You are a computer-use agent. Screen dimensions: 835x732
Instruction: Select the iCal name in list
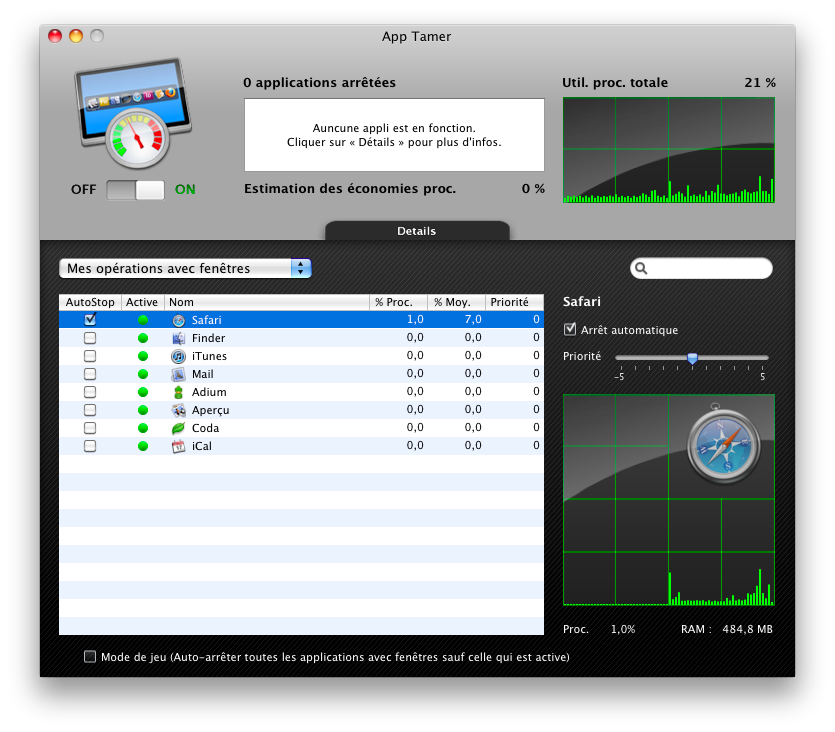202,447
